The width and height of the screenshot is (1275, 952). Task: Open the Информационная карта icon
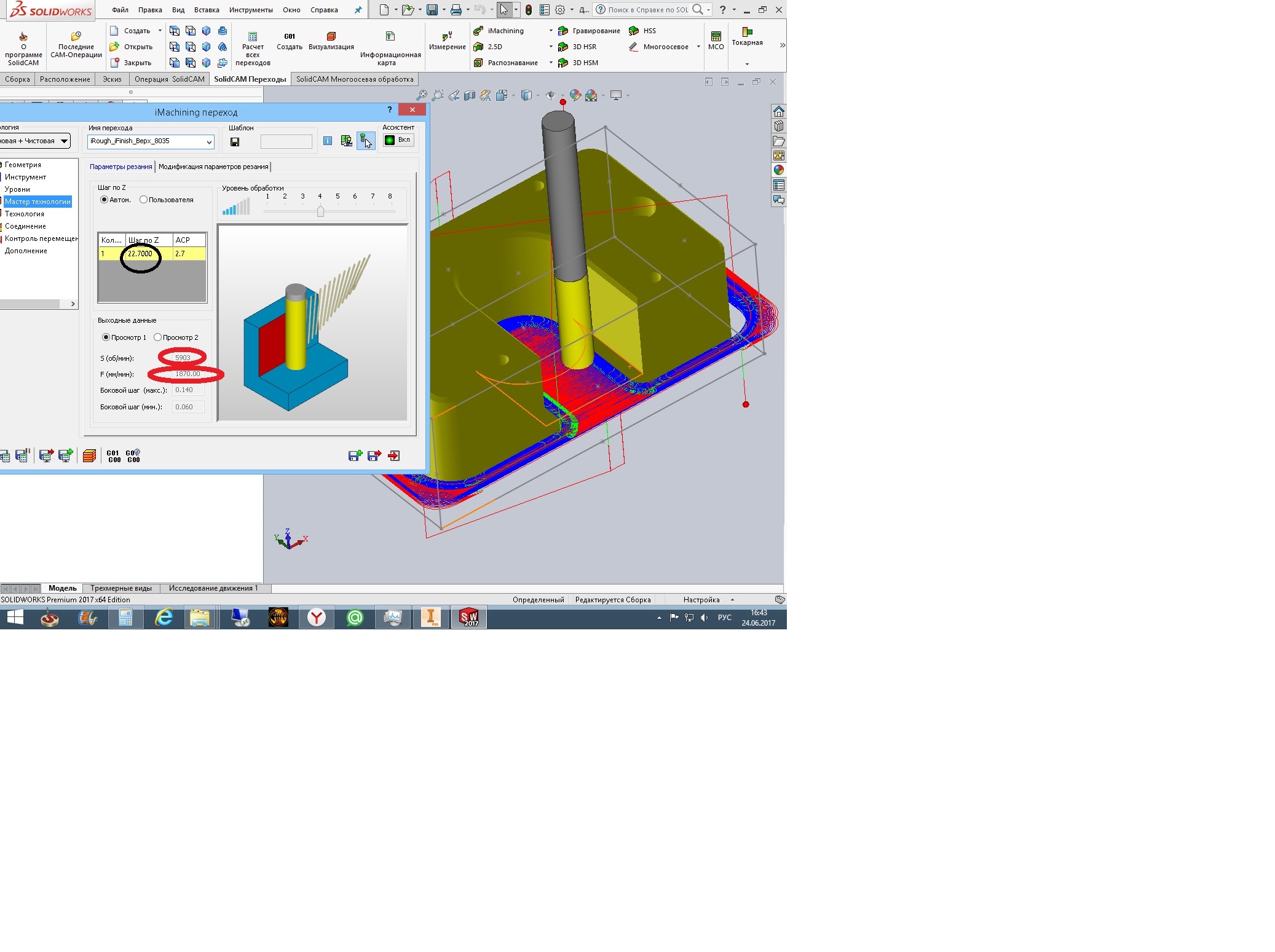tap(390, 37)
